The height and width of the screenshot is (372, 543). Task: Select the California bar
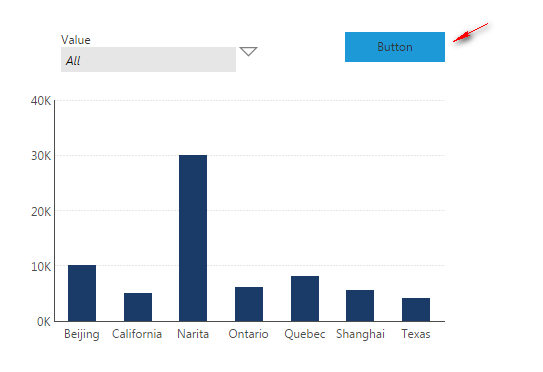coord(138,307)
